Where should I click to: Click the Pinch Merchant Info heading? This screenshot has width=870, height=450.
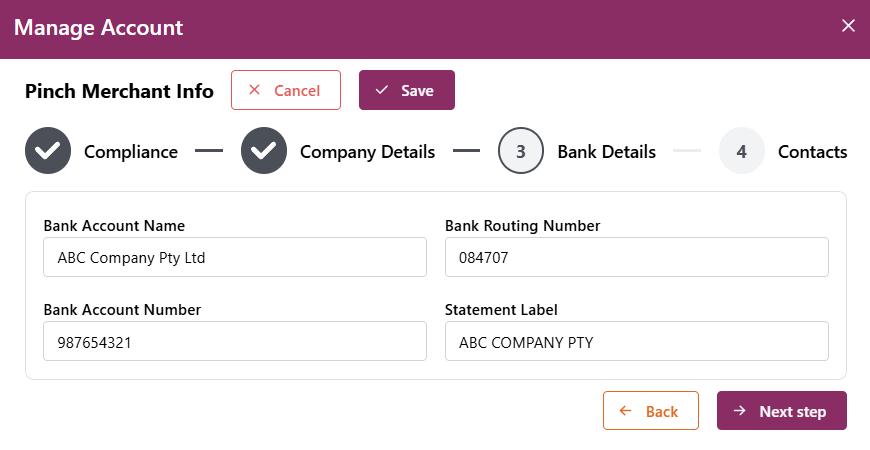pyautogui.click(x=119, y=91)
